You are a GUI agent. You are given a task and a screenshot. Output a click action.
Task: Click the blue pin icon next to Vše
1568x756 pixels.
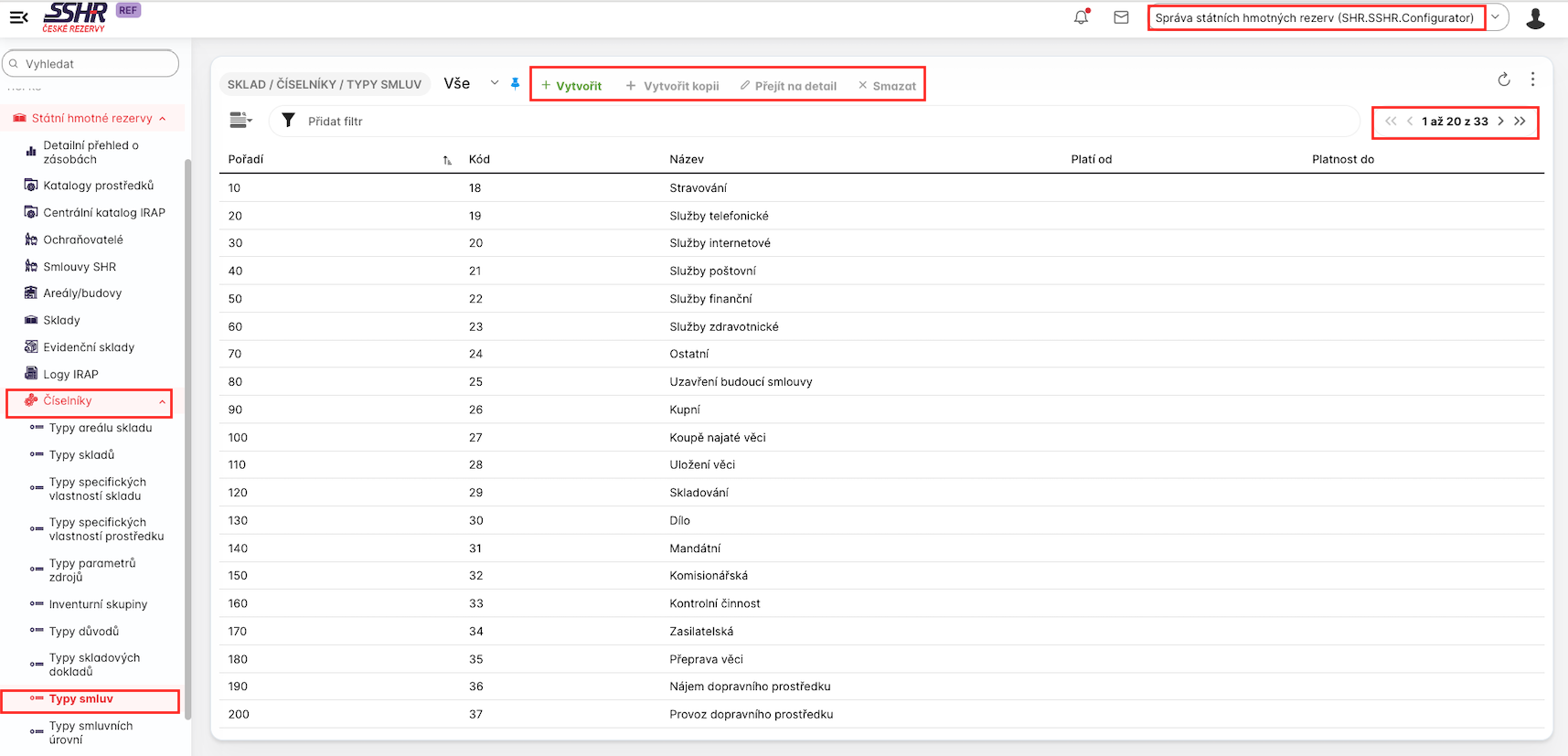point(515,83)
